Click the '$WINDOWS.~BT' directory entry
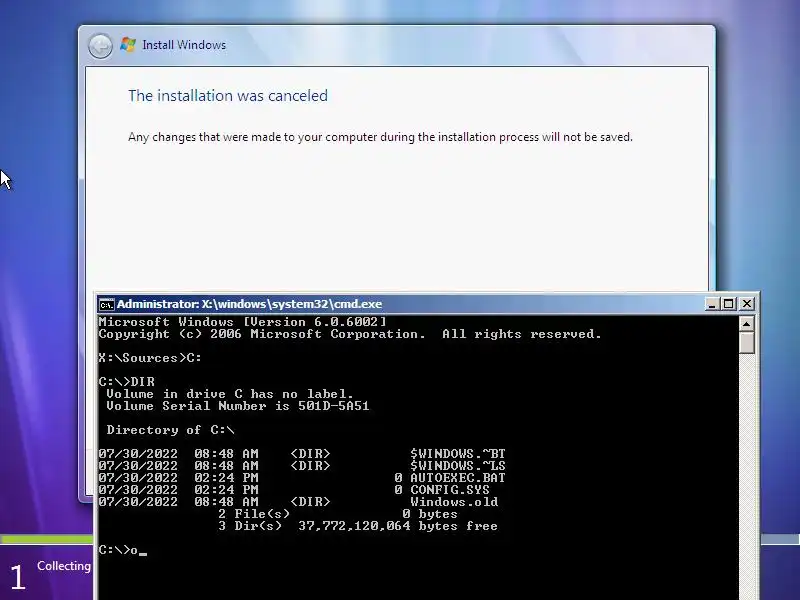 [x=458, y=454]
